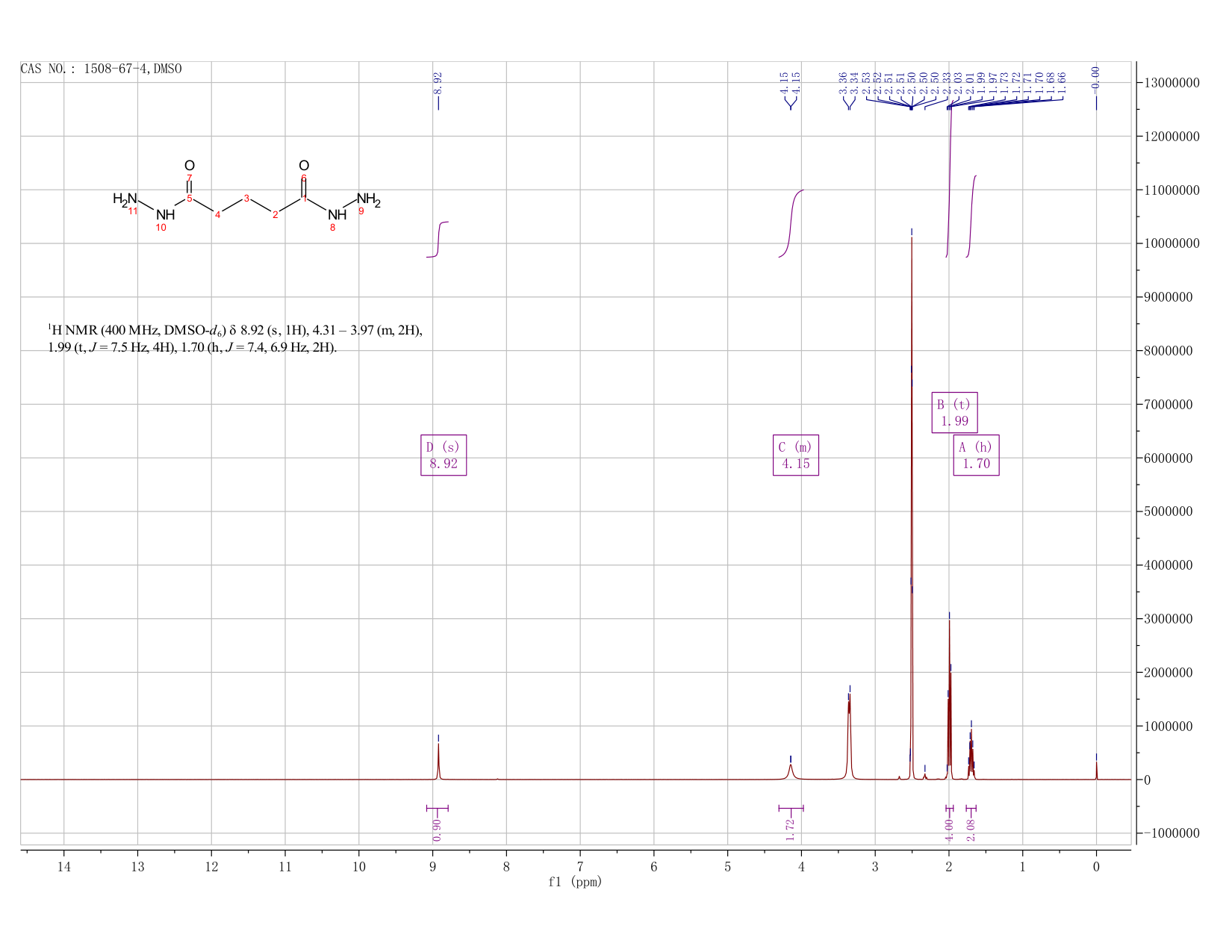This screenshot has height=952, width=1232.
Task: Click the H2N group labeled 11
Action: pyautogui.click(x=125, y=199)
